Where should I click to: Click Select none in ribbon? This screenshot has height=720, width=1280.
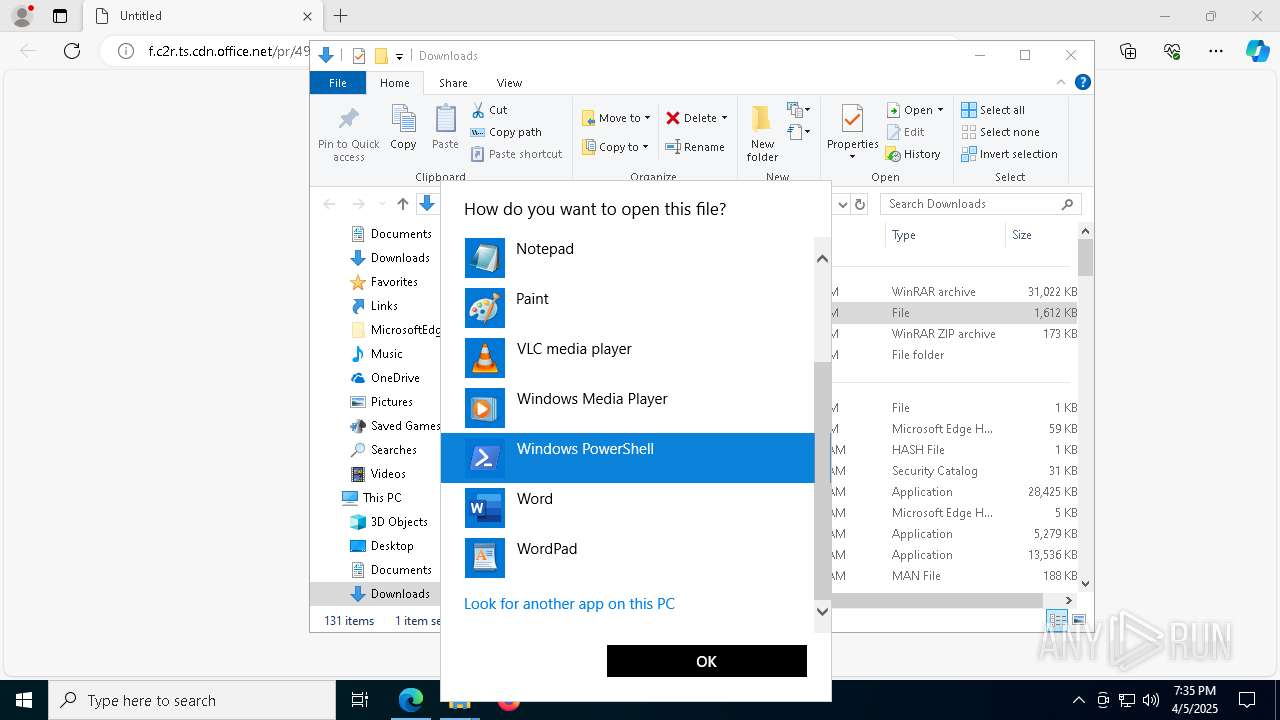pyautogui.click(x=1000, y=132)
